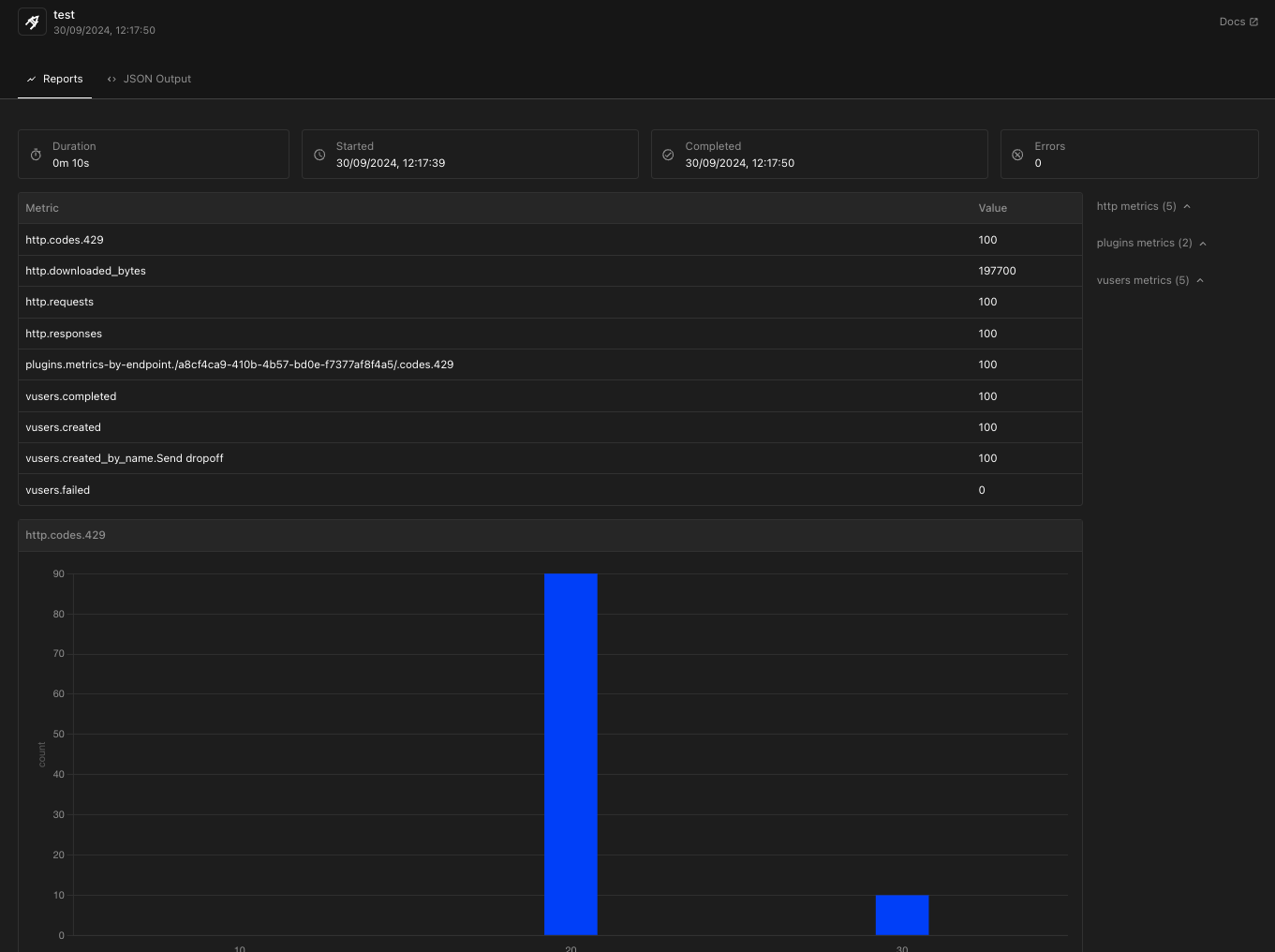The height and width of the screenshot is (952, 1275).
Task: Click the Artillery logo icon beside test
Action: [32, 22]
